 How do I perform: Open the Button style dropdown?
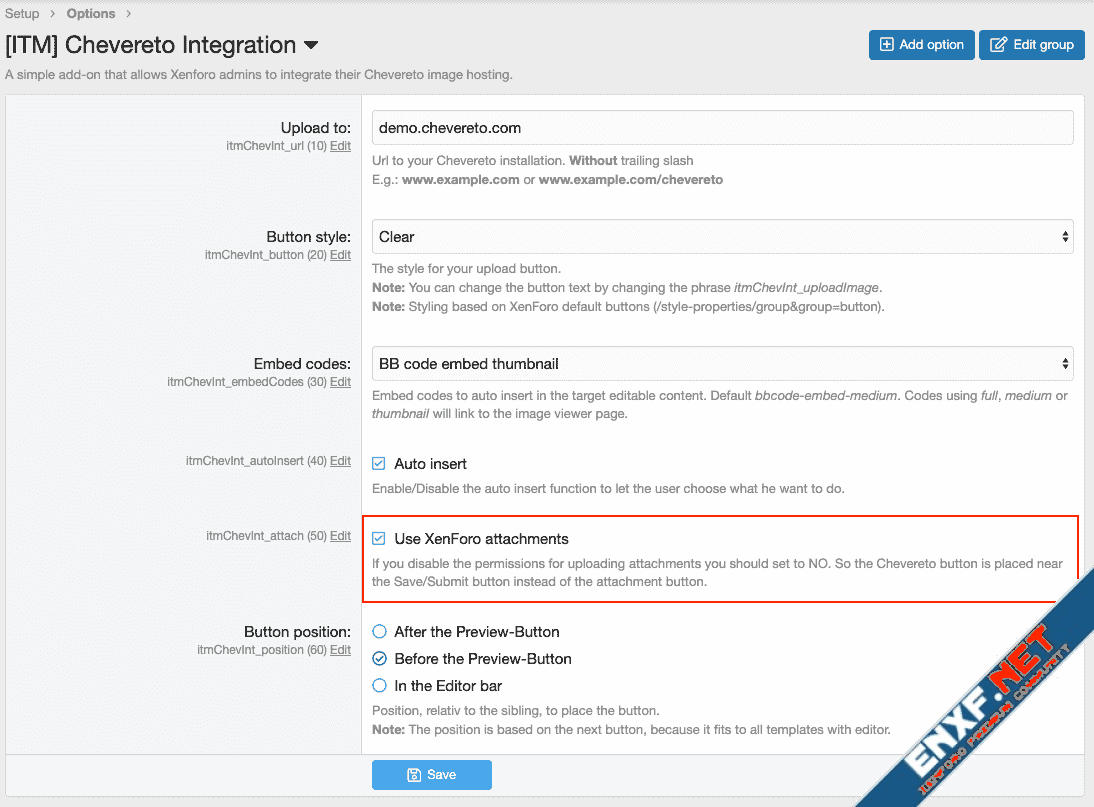pos(722,237)
